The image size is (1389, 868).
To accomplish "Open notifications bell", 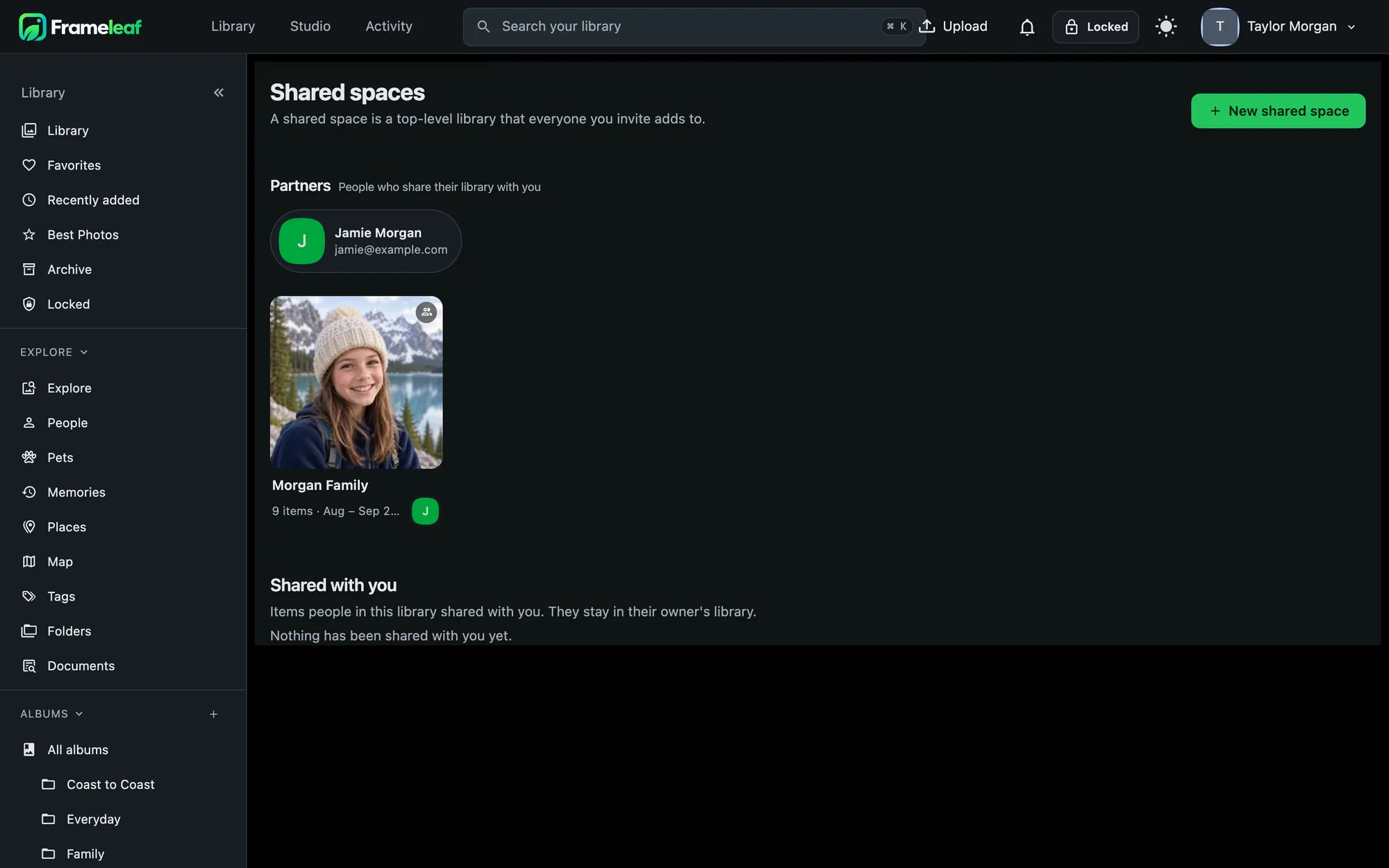I will click(x=1027, y=27).
